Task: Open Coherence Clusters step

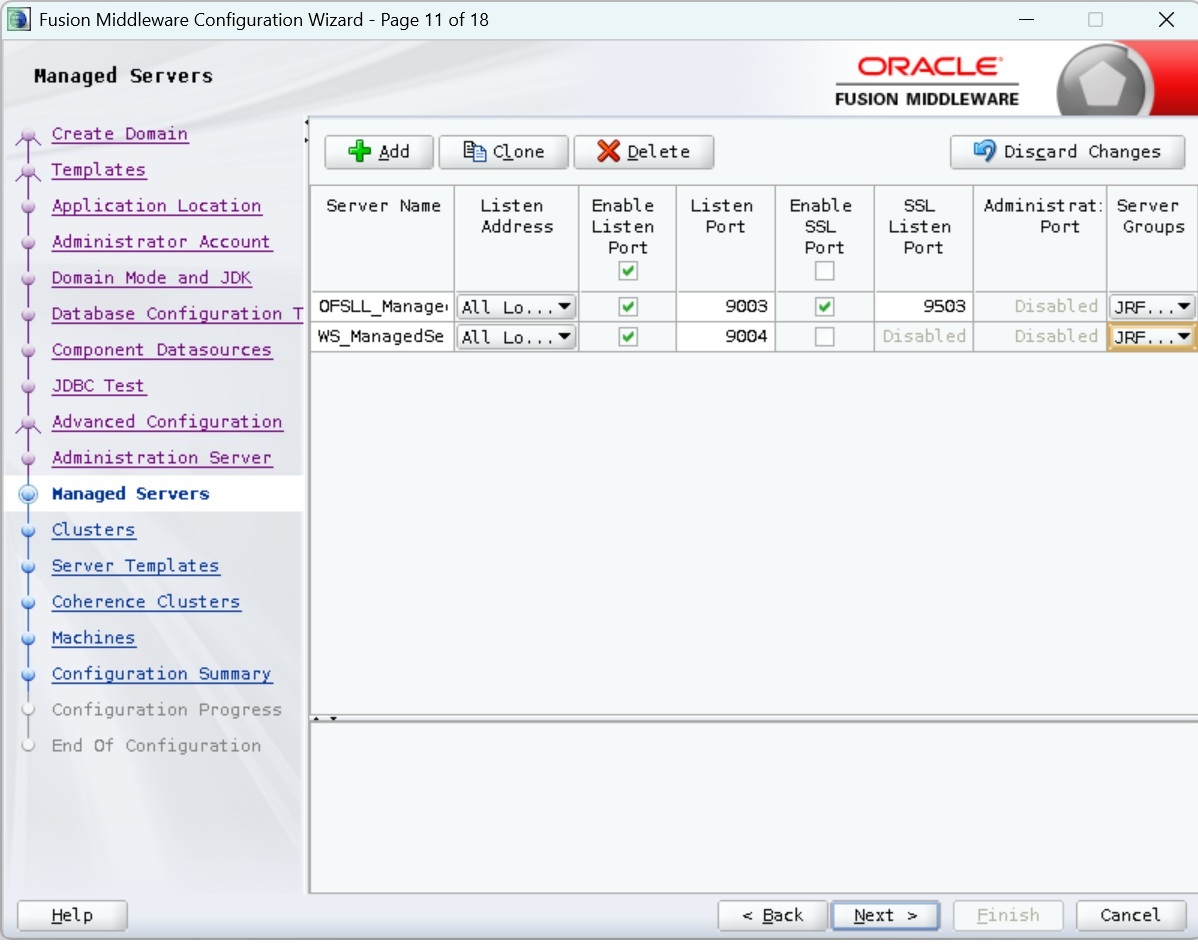Action: click(x=146, y=601)
